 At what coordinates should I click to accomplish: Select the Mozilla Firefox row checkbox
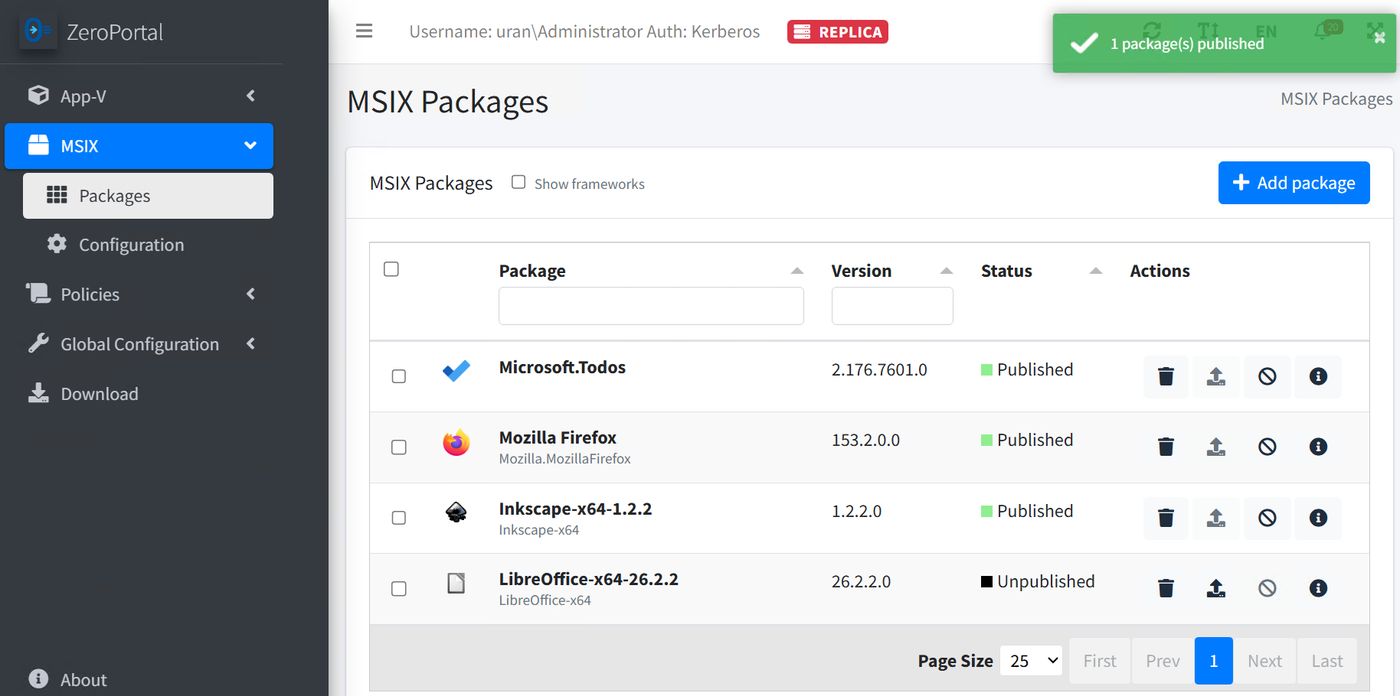tap(399, 447)
